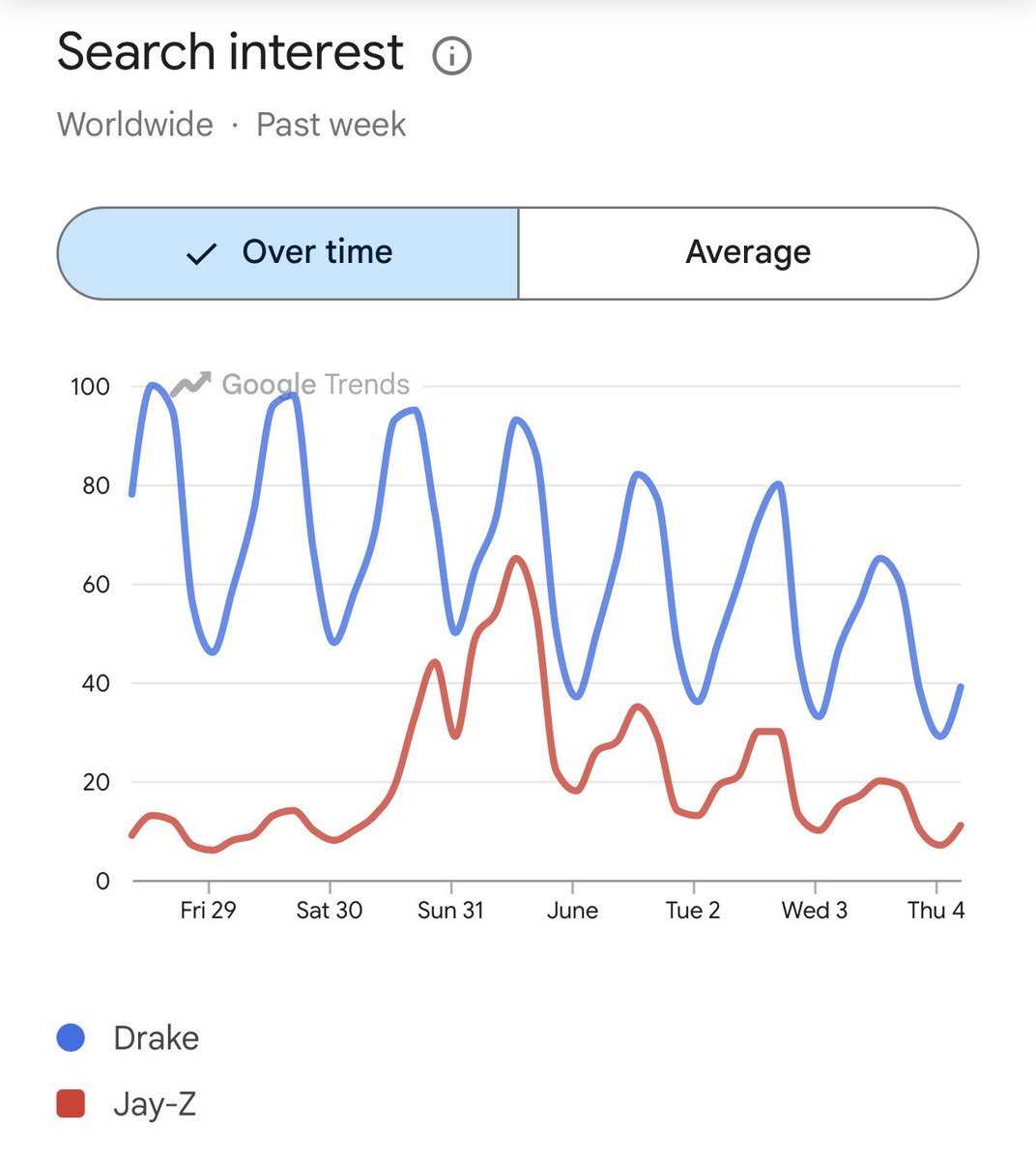Click the Search interest heading
The width and height of the screenshot is (1036, 1160).
pos(230,51)
